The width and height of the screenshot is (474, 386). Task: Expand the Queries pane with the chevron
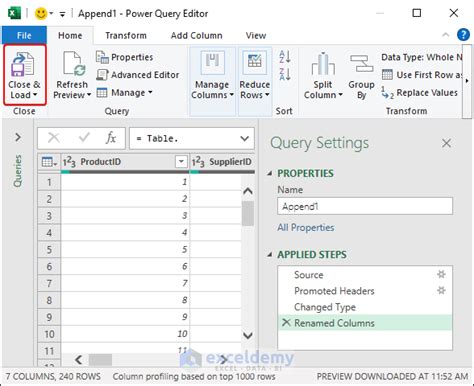point(18,137)
